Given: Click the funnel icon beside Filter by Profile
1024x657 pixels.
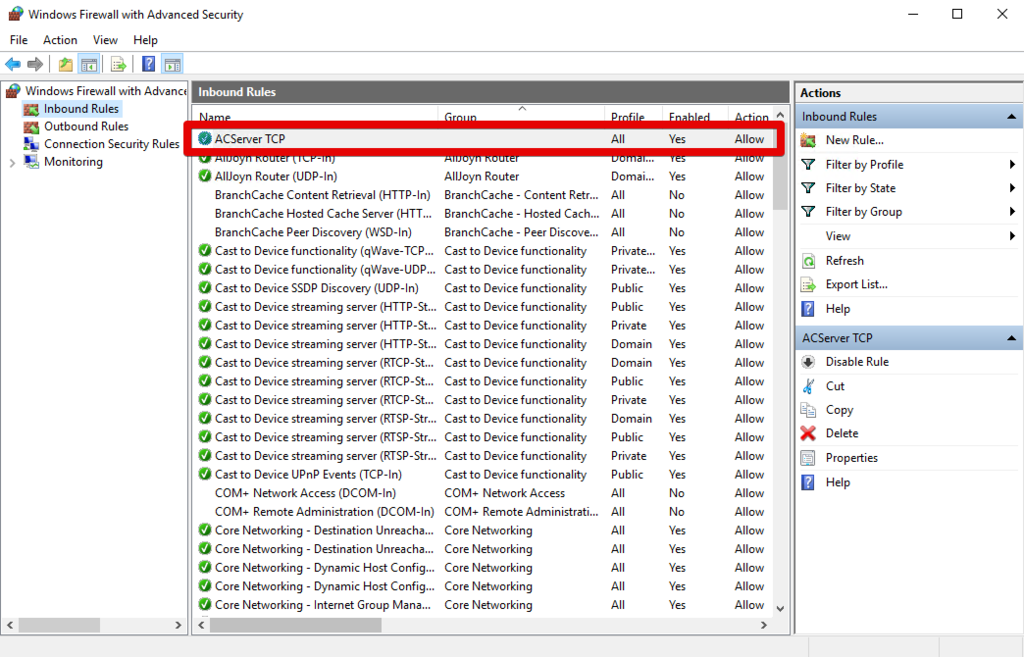Looking at the screenshot, I should [x=808, y=165].
